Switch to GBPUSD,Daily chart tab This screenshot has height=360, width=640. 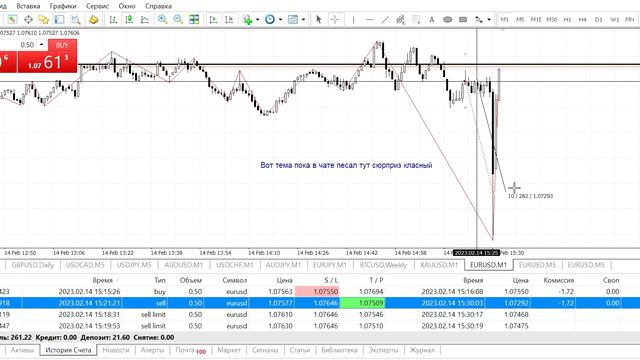tap(33, 265)
